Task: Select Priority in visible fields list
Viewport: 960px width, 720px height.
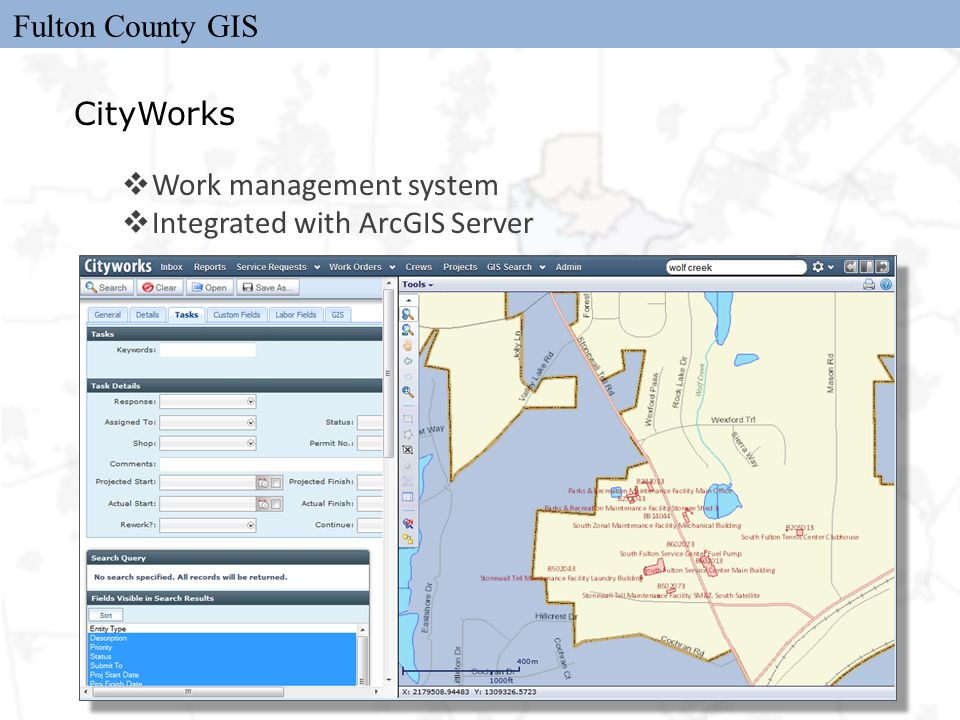Action: click(x=222, y=647)
